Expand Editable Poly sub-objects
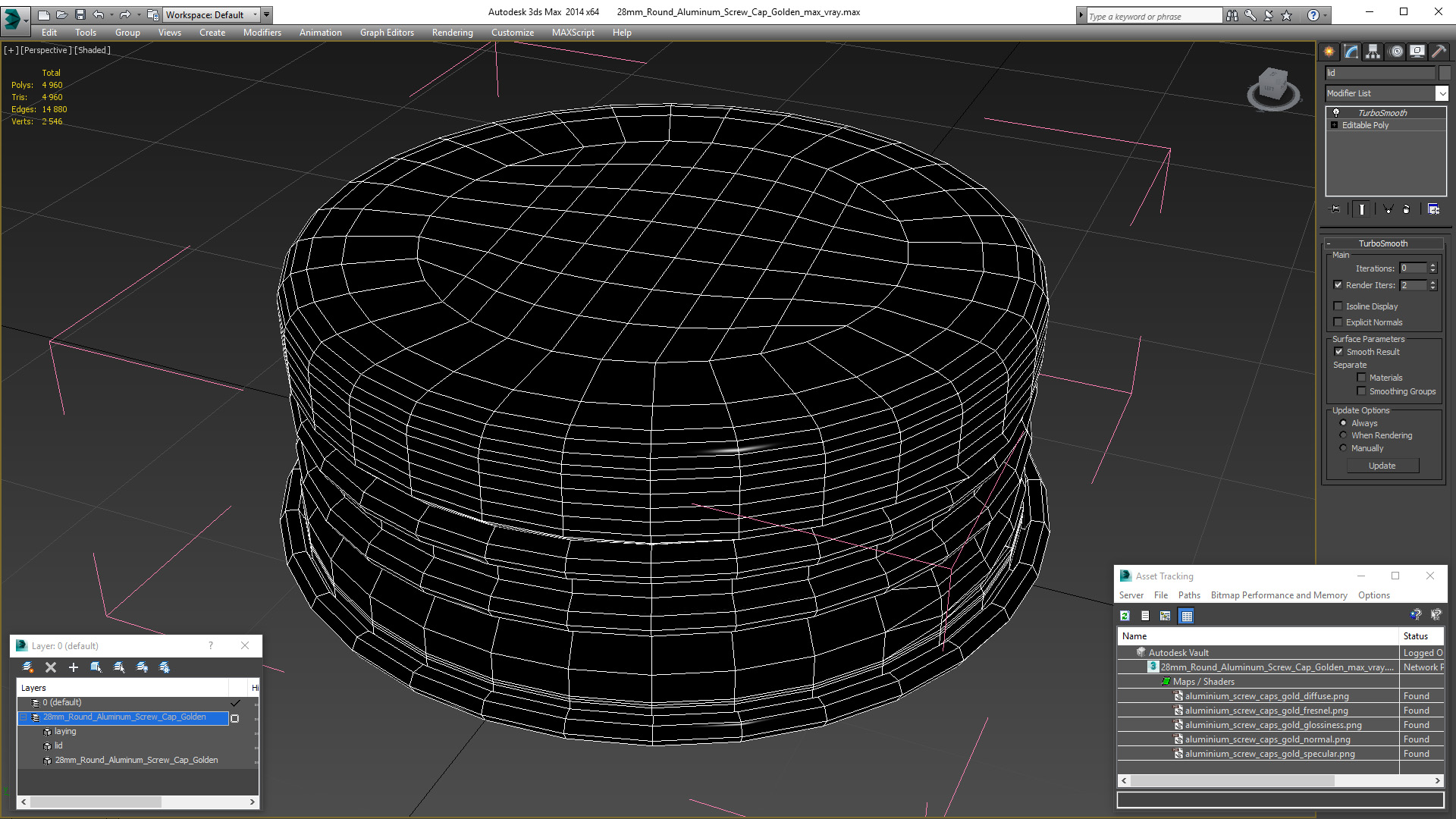Screen dimensions: 1456x819 click(1334, 125)
